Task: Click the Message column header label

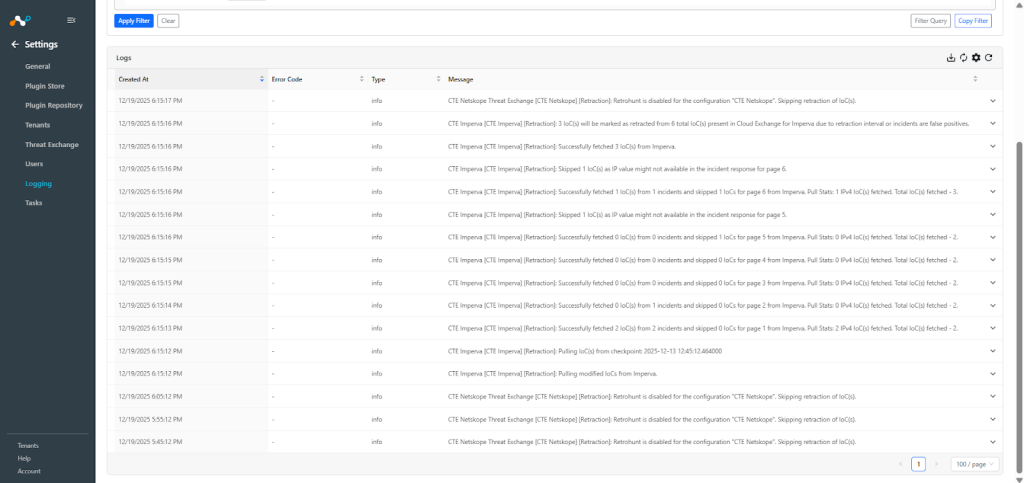Action: (460, 80)
